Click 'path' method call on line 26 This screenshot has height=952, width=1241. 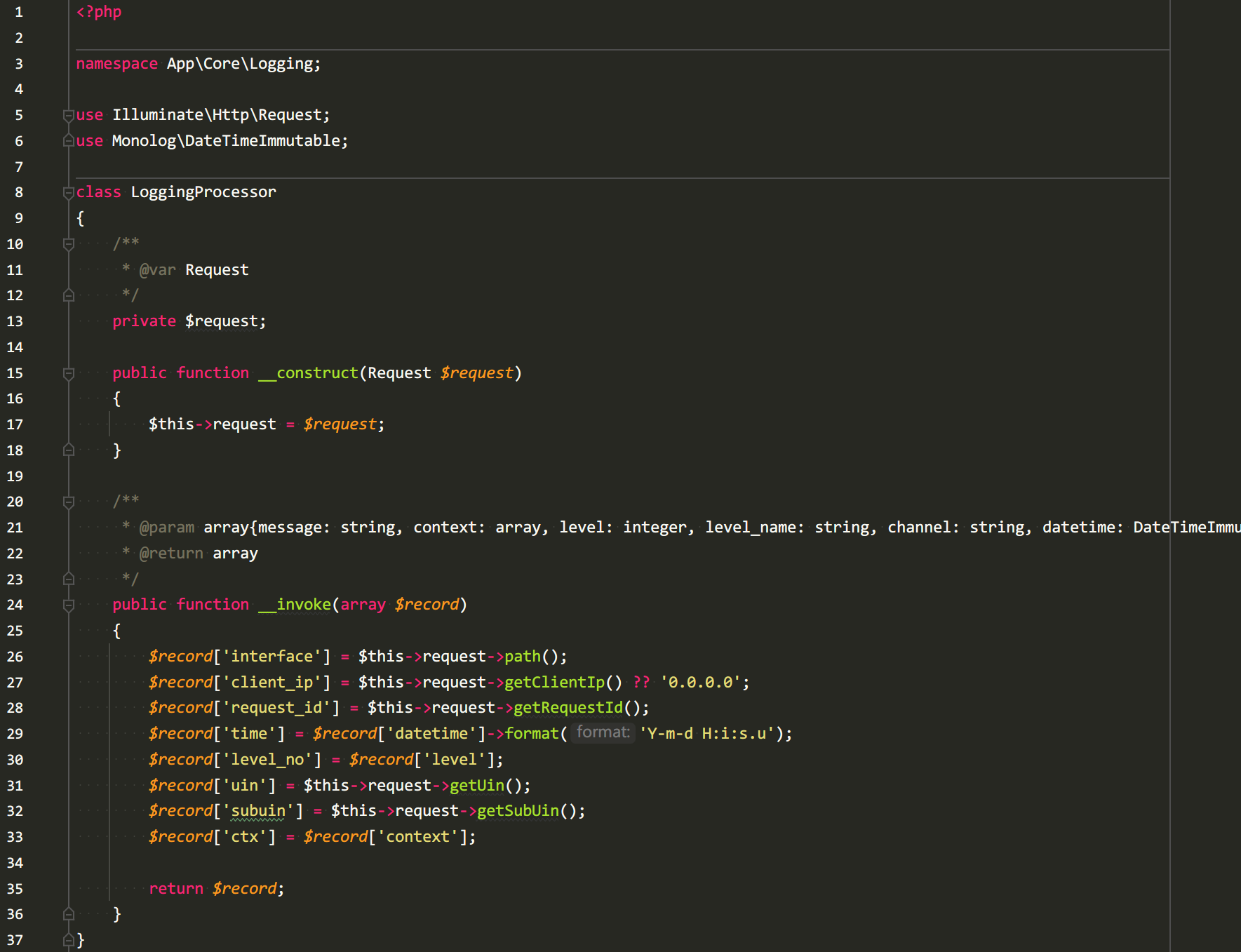(523, 657)
